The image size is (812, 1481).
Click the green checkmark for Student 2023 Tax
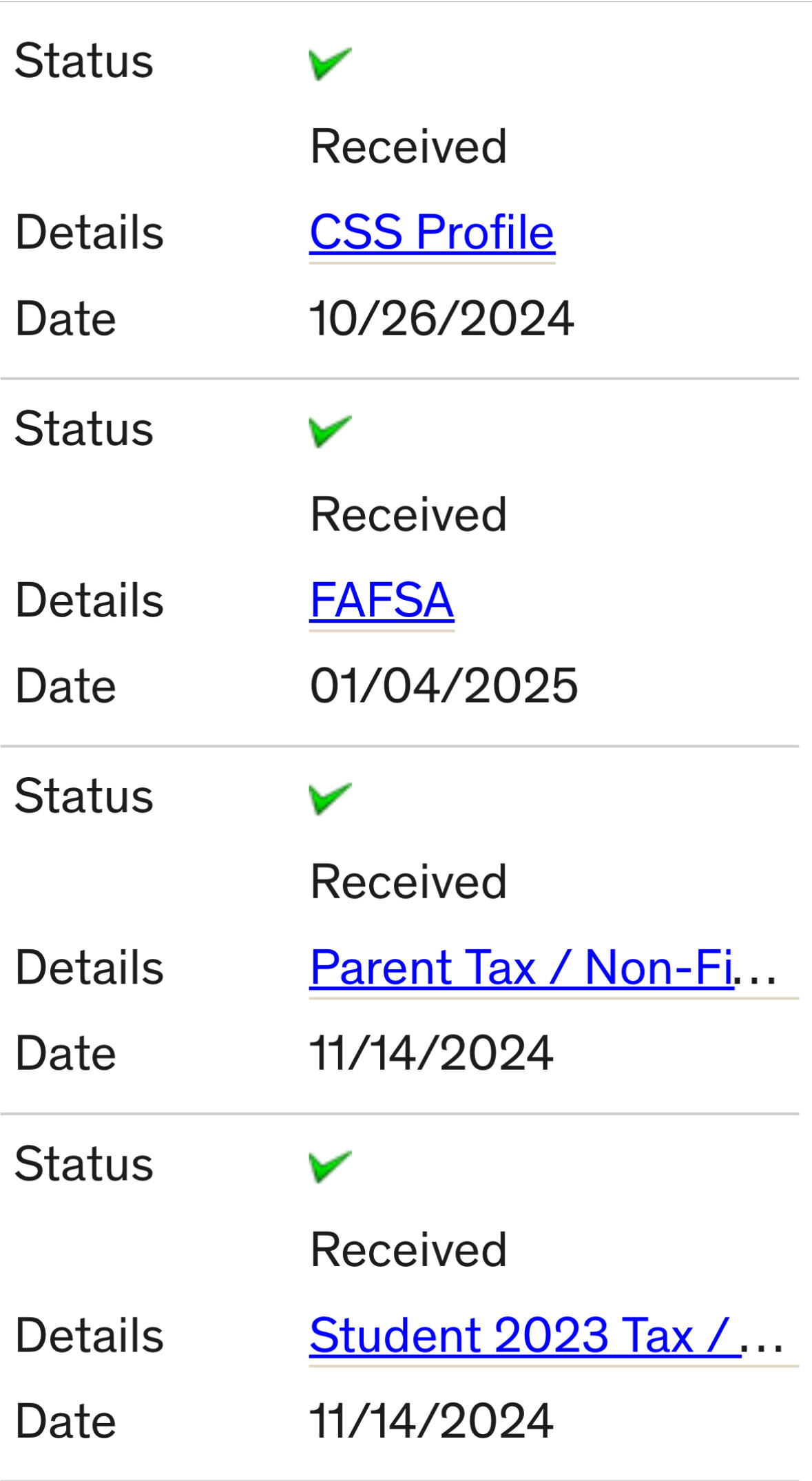tap(331, 1166)
